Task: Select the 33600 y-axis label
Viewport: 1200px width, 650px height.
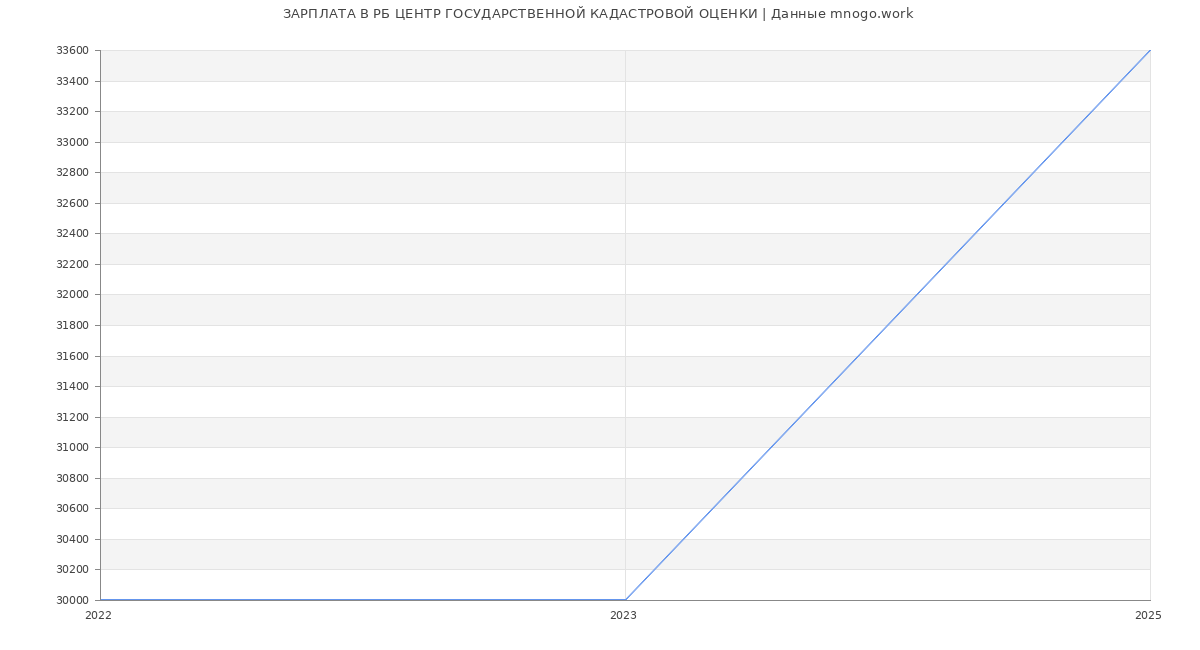Action: pos(72,51)
